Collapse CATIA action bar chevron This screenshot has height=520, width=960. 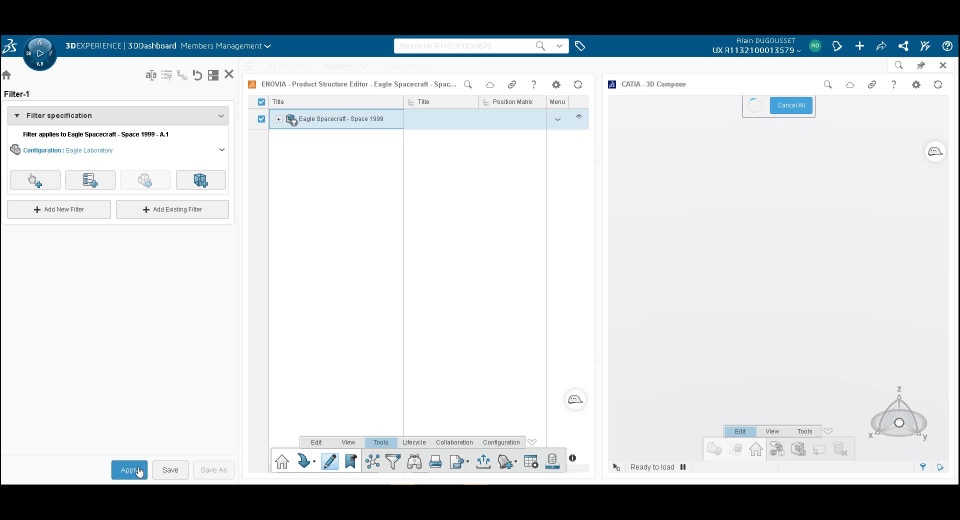pyautogui.click(x=828, y=431)
